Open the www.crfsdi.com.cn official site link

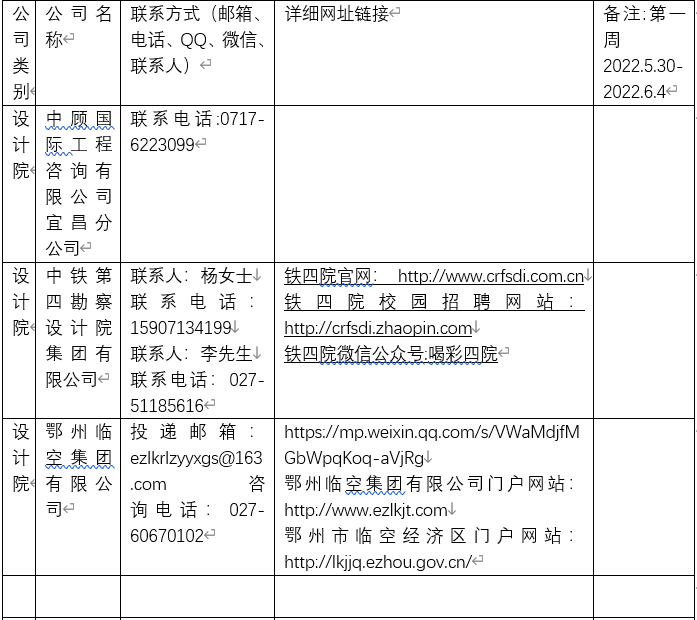pyautogui.click(x=490, y=276)
